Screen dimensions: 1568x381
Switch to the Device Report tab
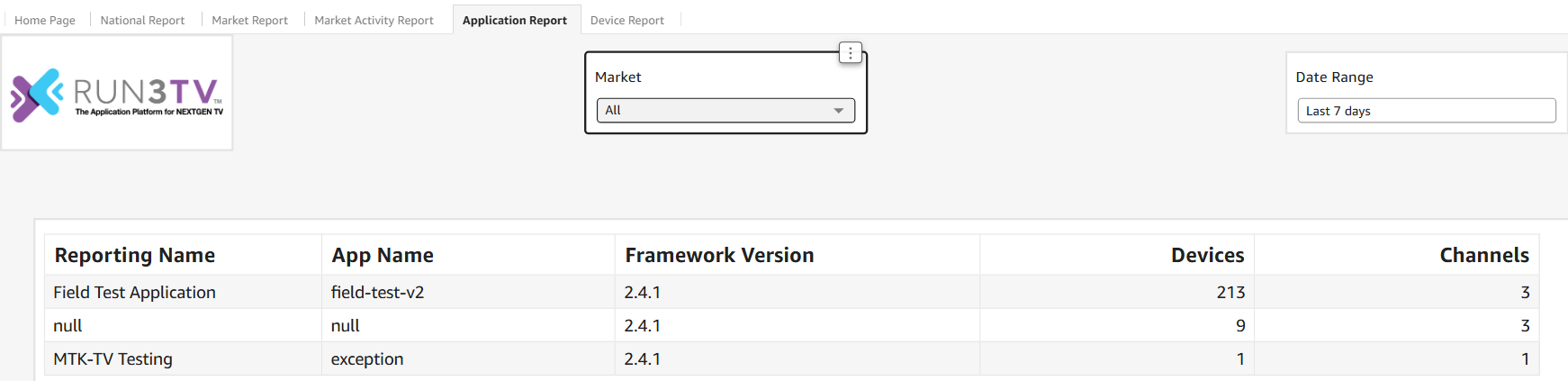(x=627, y=20)
